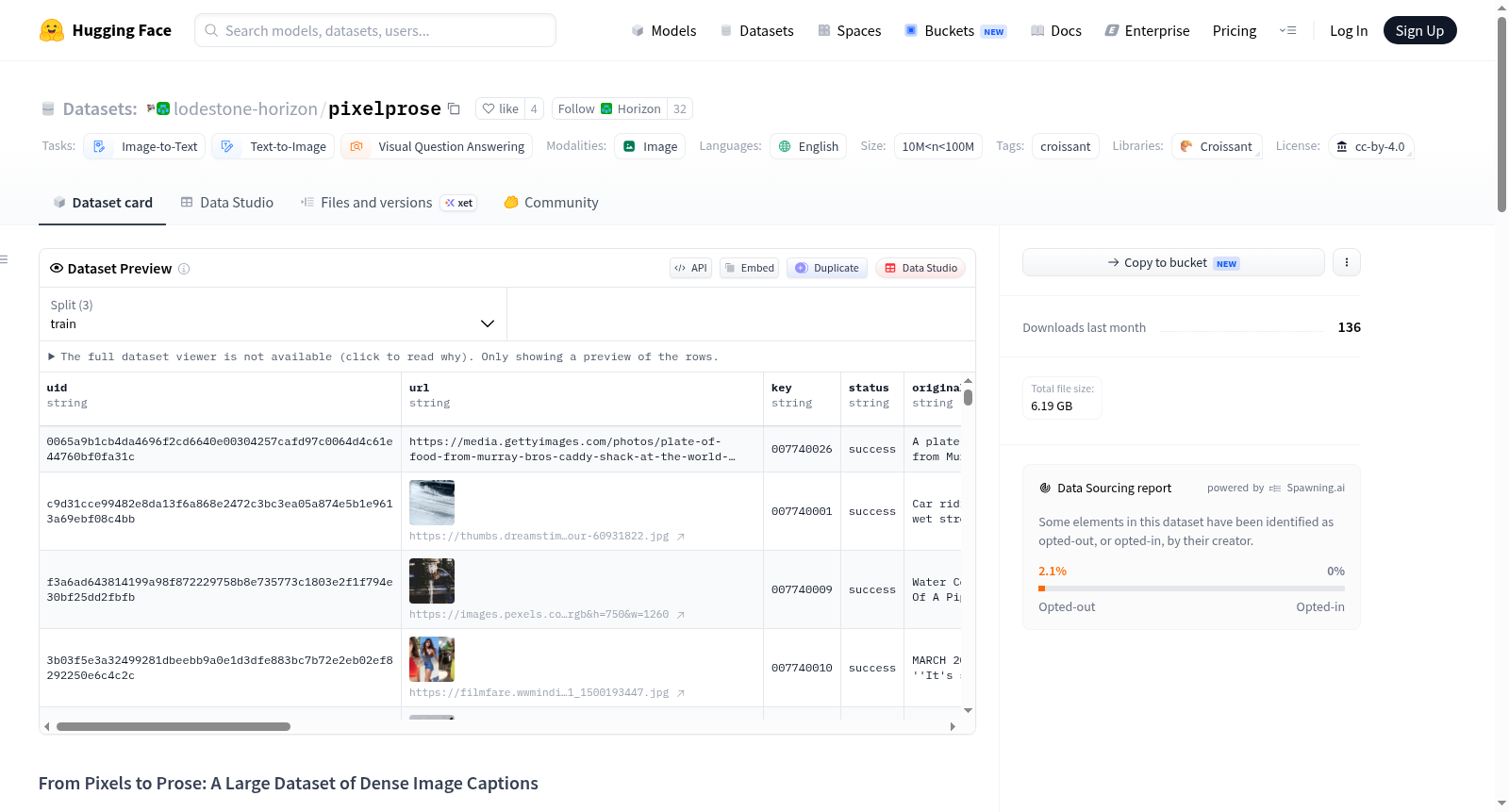Open the Community tab

point(551,203)
